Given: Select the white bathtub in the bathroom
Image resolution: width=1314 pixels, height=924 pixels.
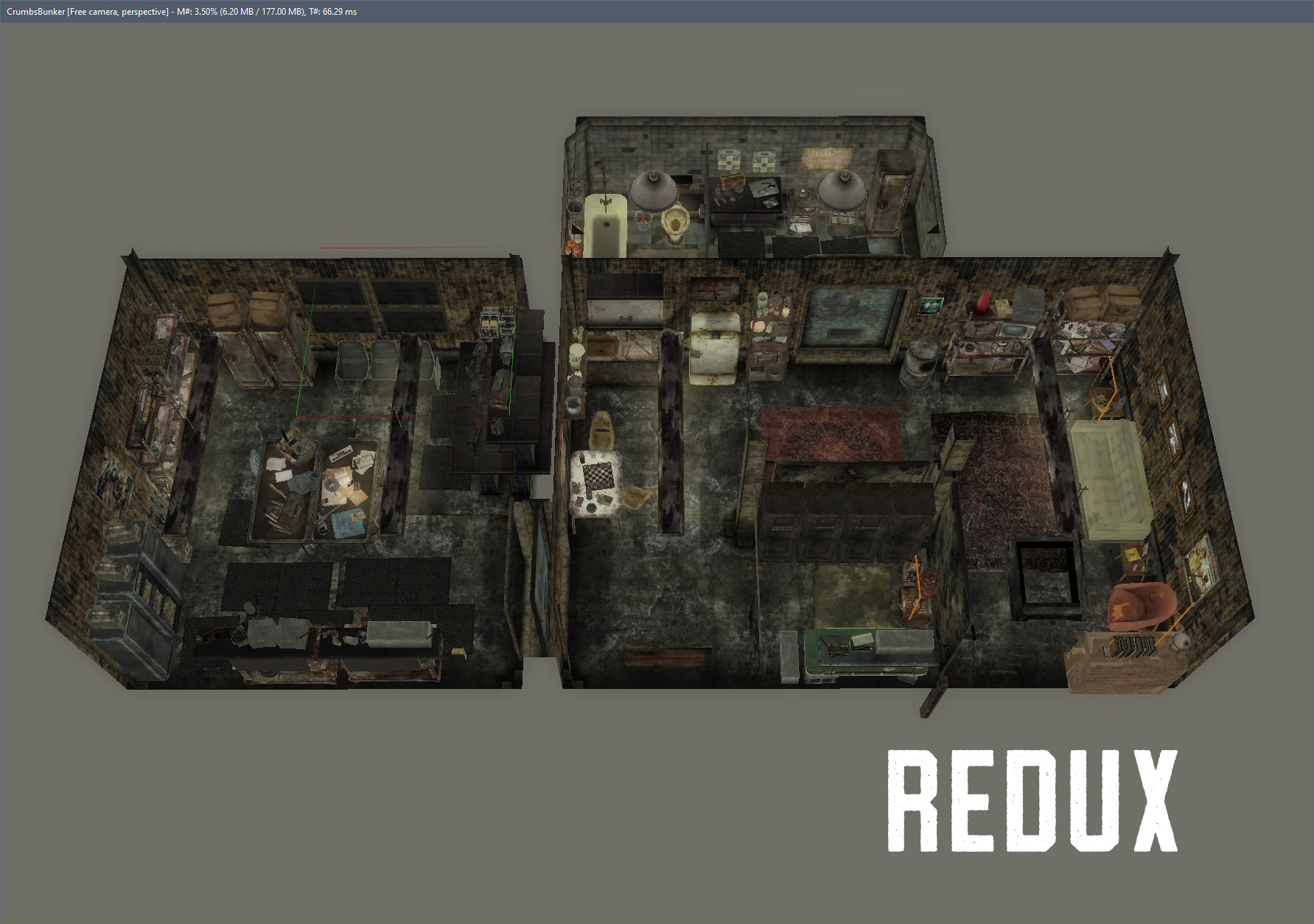Looking at the screenshot, I should pyautogui.click(x=605, y=225).
